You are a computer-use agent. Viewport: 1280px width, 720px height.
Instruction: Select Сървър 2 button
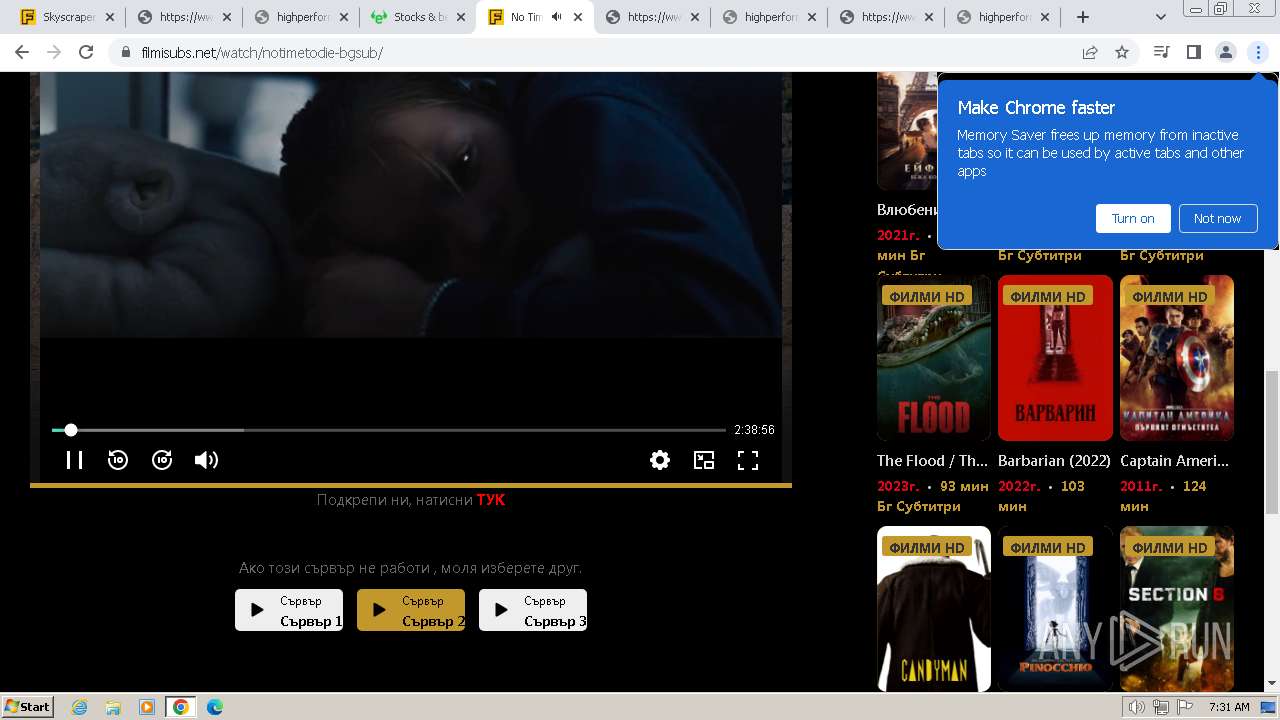tap(411, 610)
